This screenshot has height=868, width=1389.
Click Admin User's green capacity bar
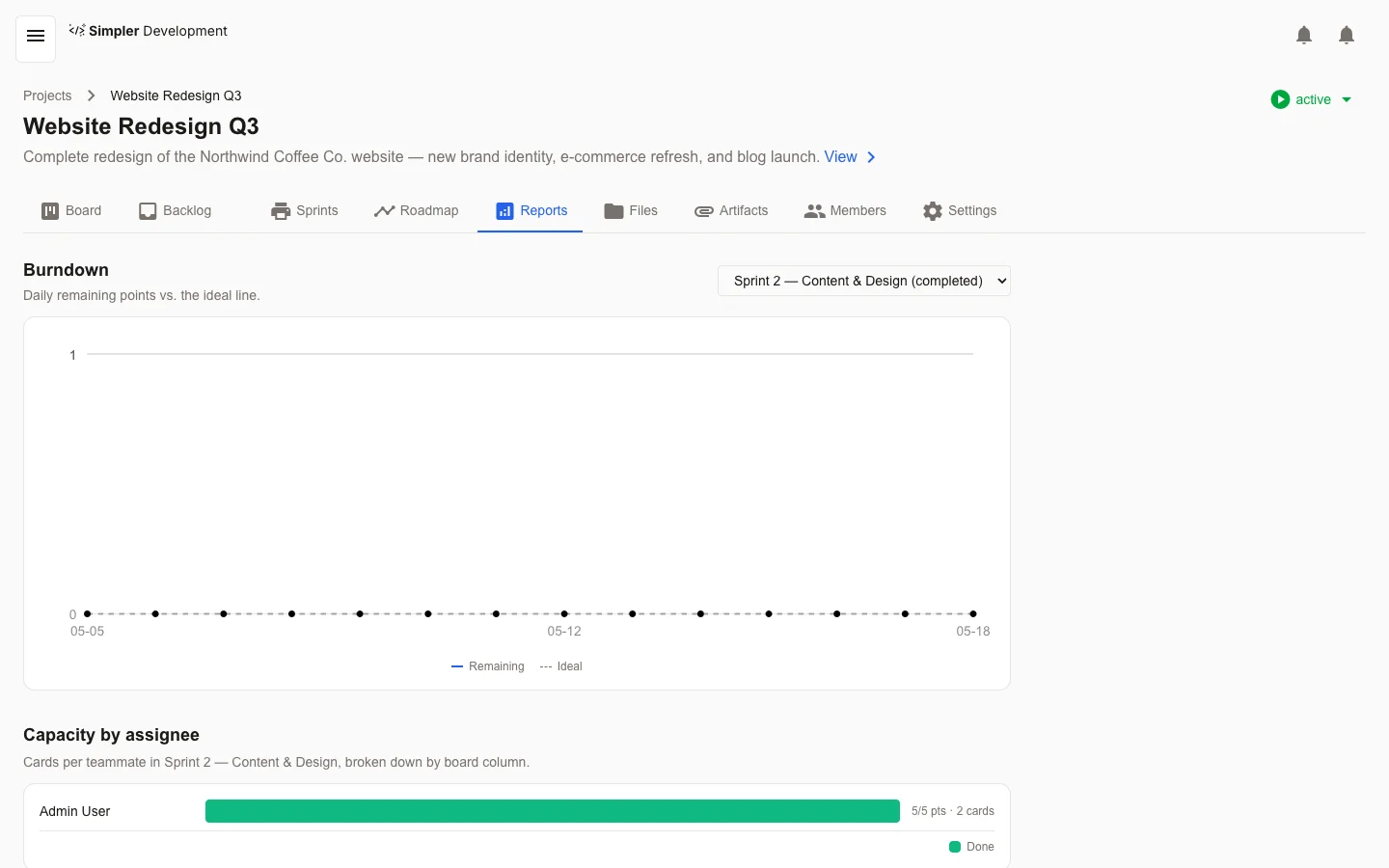pos(553,811)
